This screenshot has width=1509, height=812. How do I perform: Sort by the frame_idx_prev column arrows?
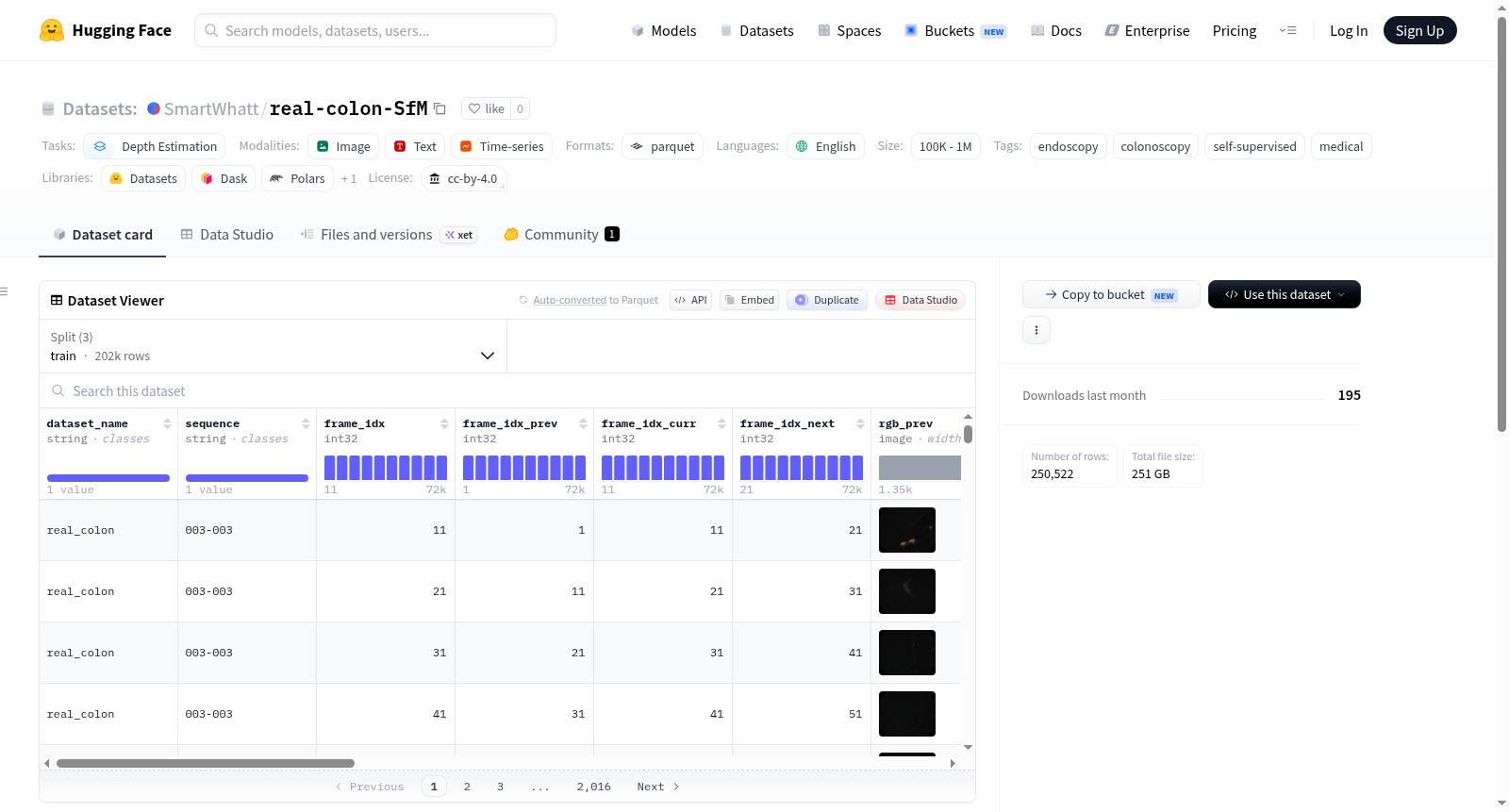click(x=583, y=423)
